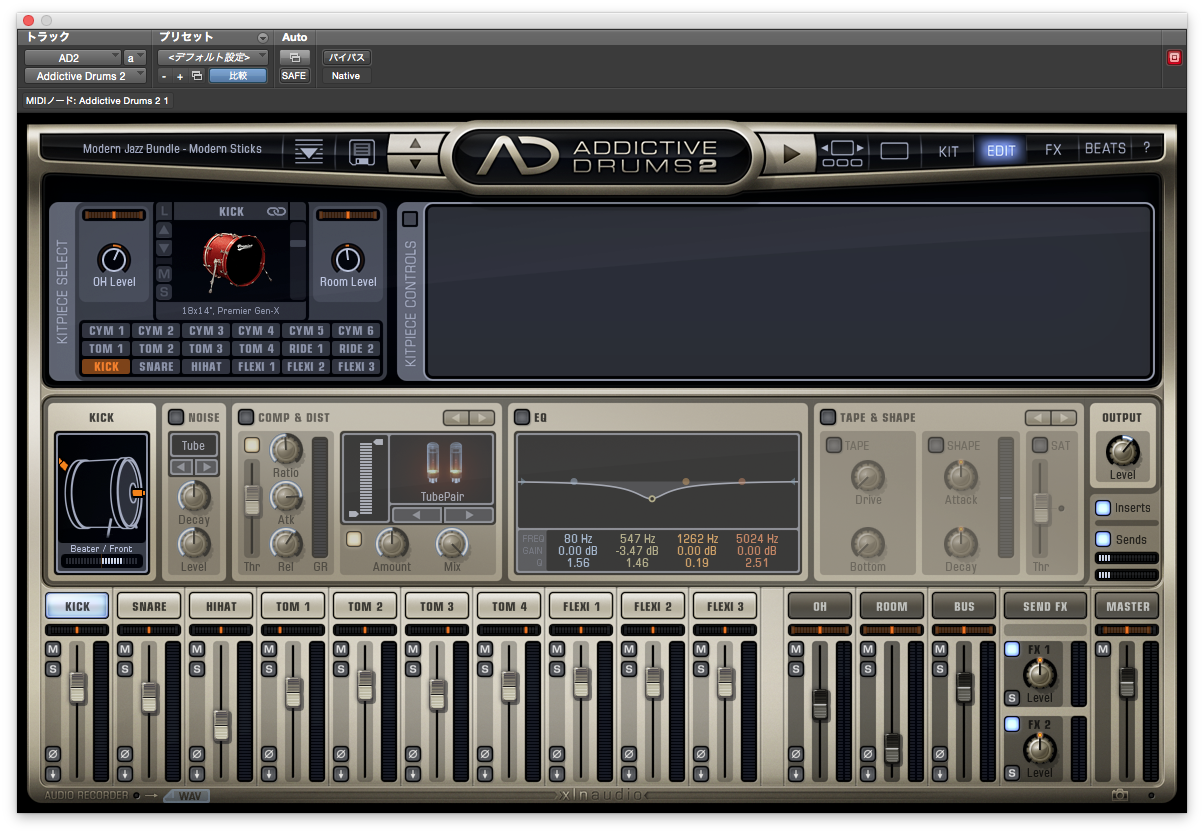Viewport: 1204px width, 834px height.
Task: Switch to the BEATS page
Action: coord(1105,149)
